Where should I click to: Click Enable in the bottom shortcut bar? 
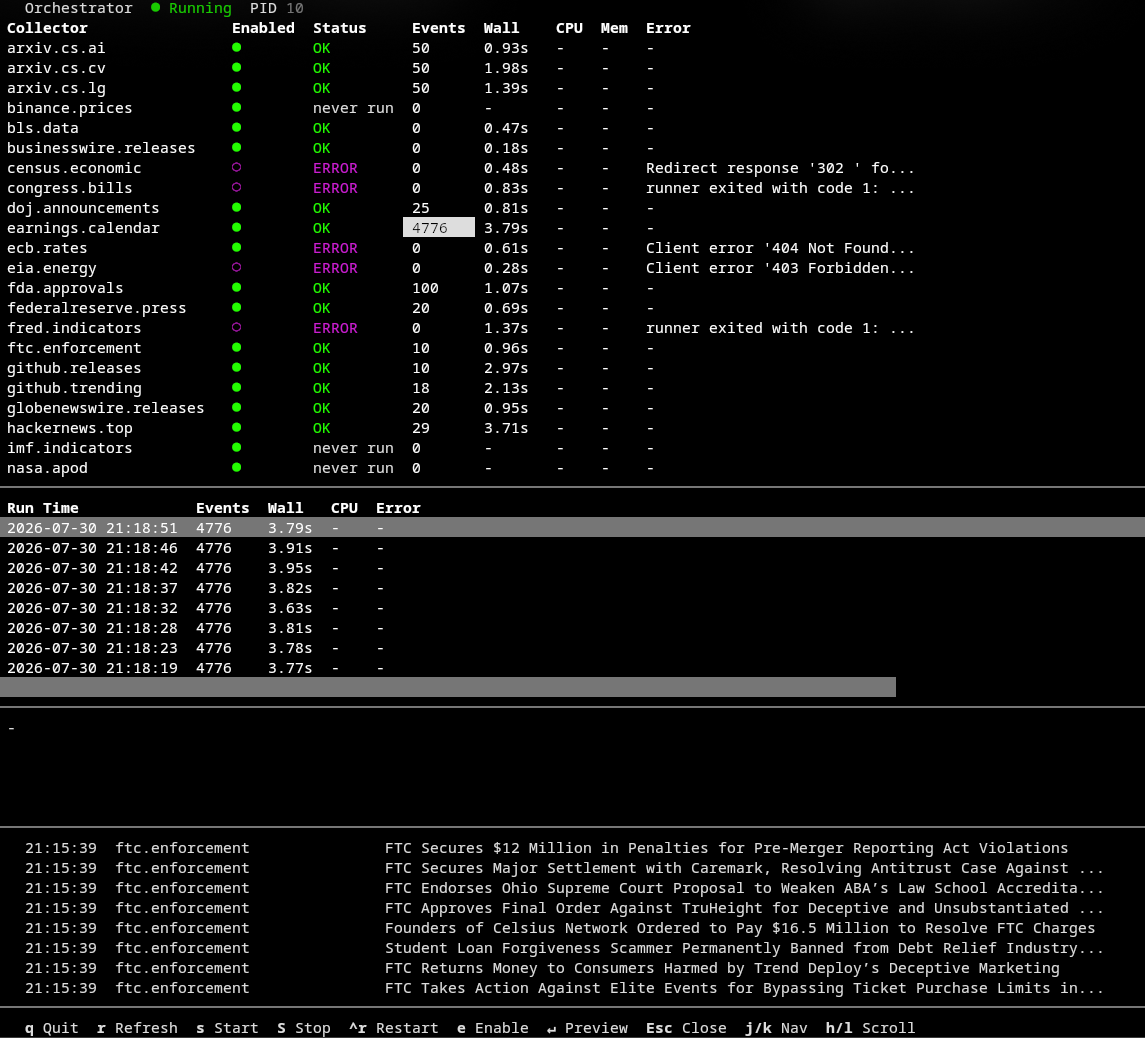[493, 1028]
